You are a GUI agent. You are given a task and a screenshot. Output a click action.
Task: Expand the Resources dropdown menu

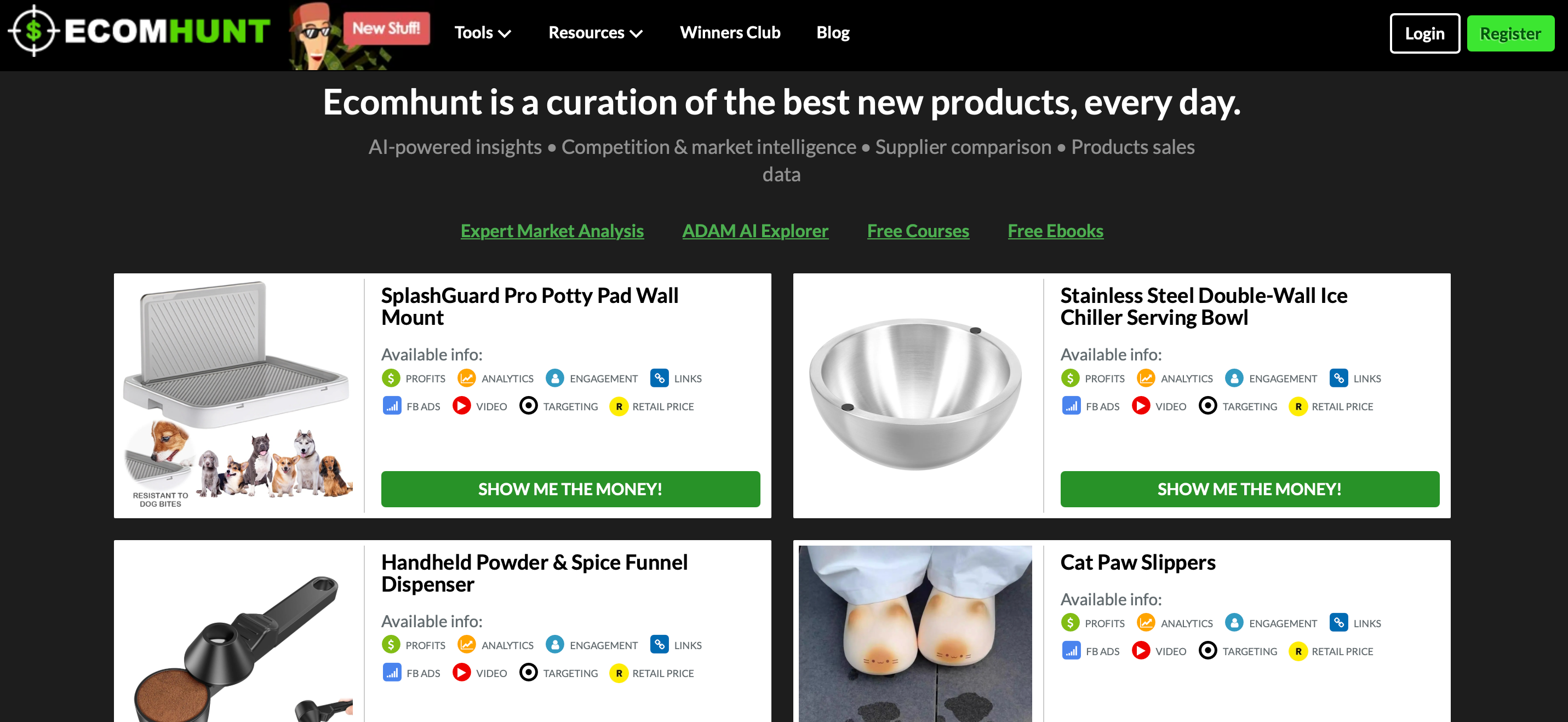594,33
